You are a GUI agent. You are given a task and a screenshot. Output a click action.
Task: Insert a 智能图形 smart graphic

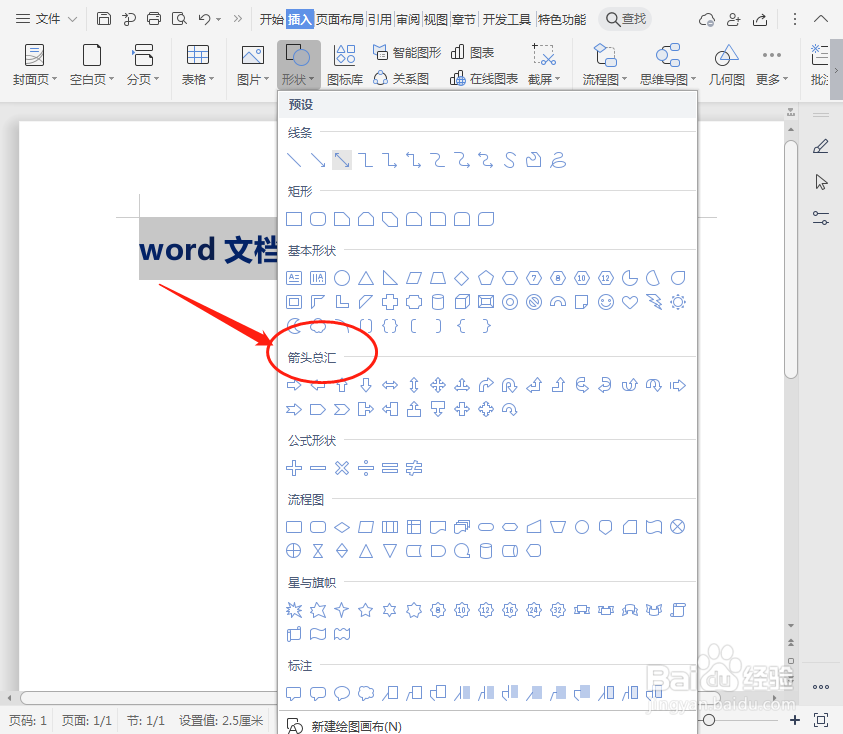coord(405,53)
